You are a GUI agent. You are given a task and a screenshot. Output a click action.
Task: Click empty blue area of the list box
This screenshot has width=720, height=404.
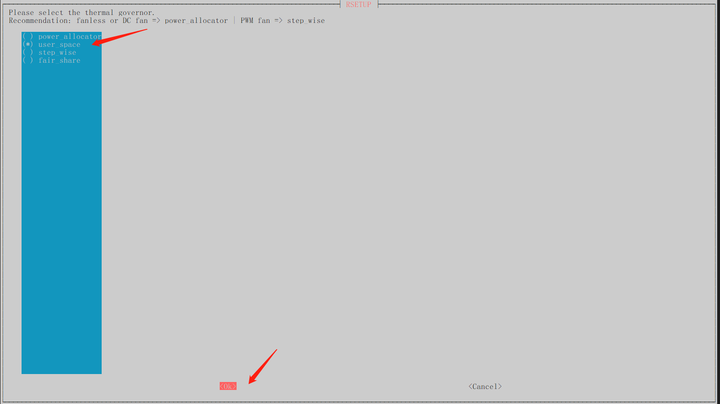61,216
